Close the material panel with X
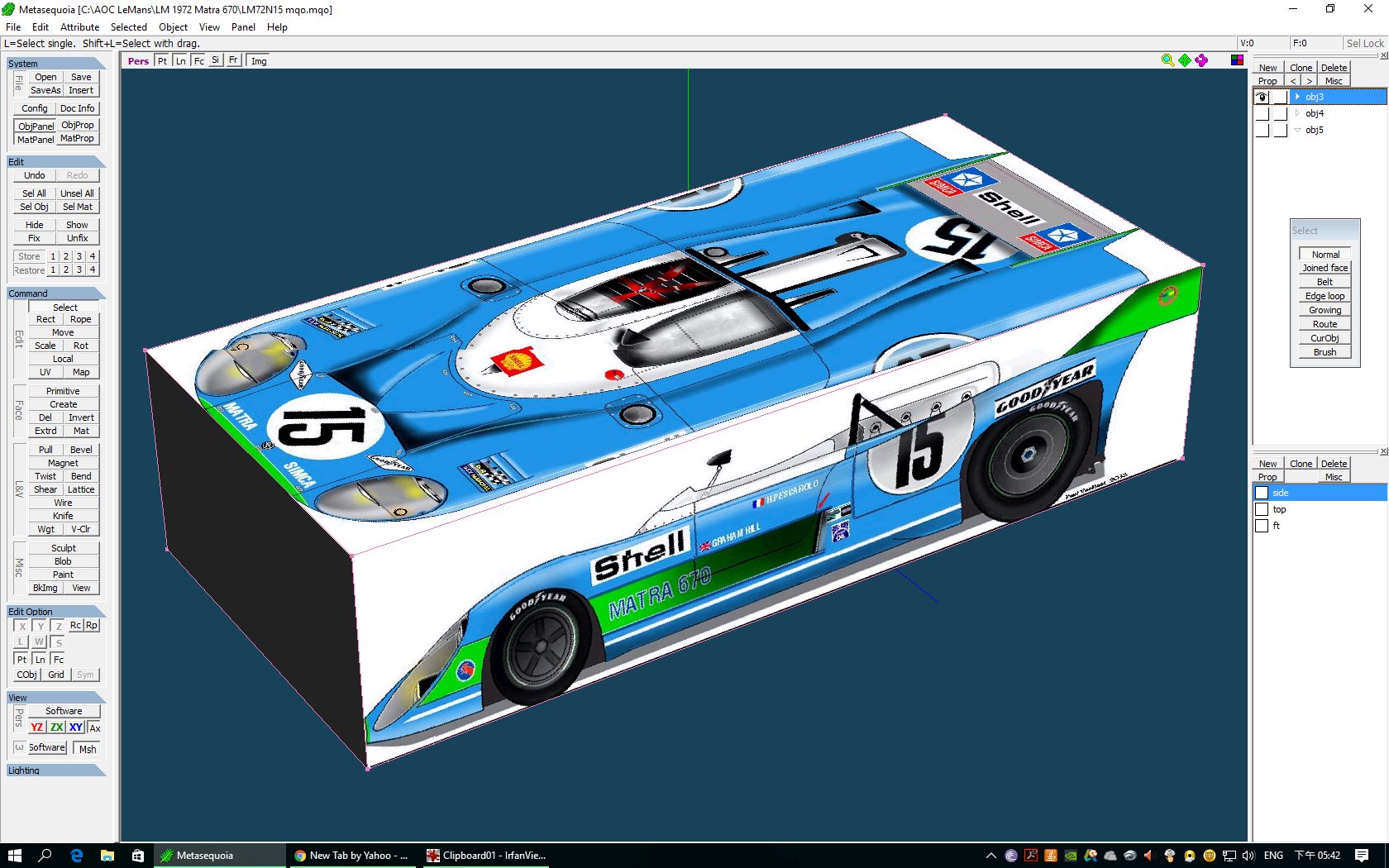The width and height of the screenshot is (1389, 868). 1384,451
